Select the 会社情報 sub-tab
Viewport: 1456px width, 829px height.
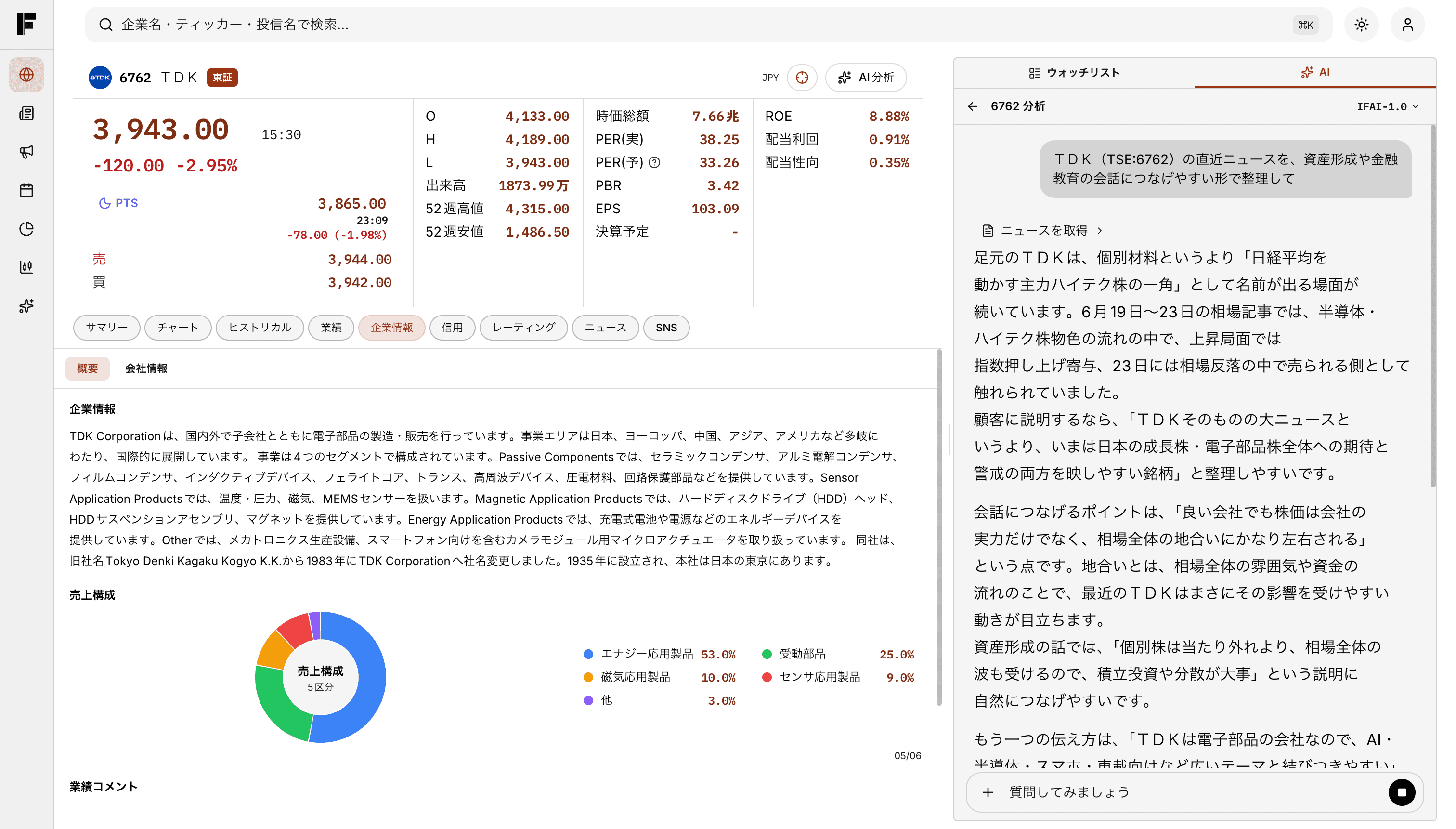tap(146, 368)
